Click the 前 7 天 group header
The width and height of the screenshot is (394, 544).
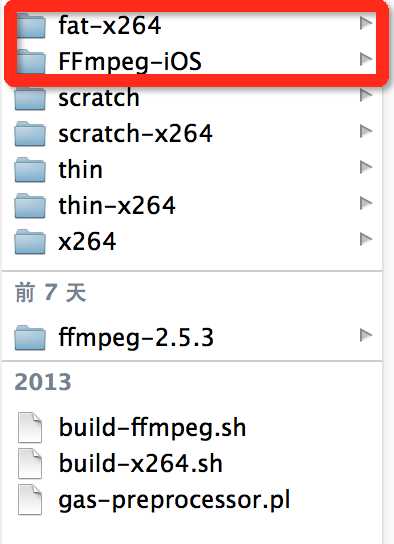51,292
